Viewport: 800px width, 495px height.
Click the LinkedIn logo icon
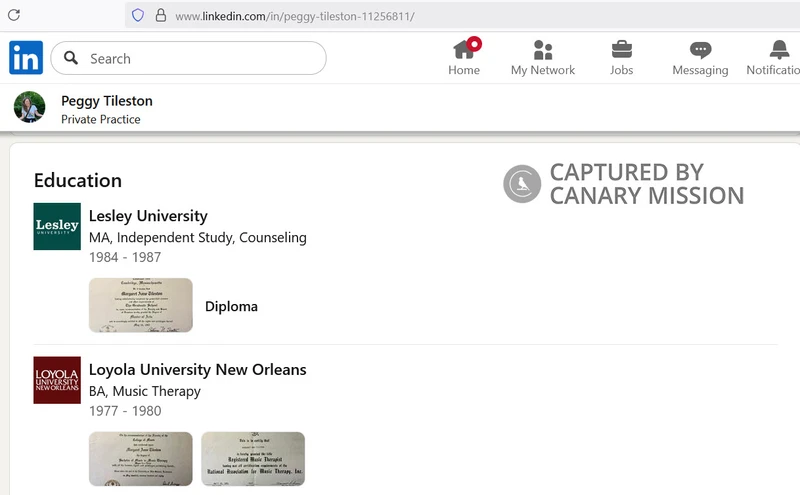pyautogui.click(x=26, y=58)
